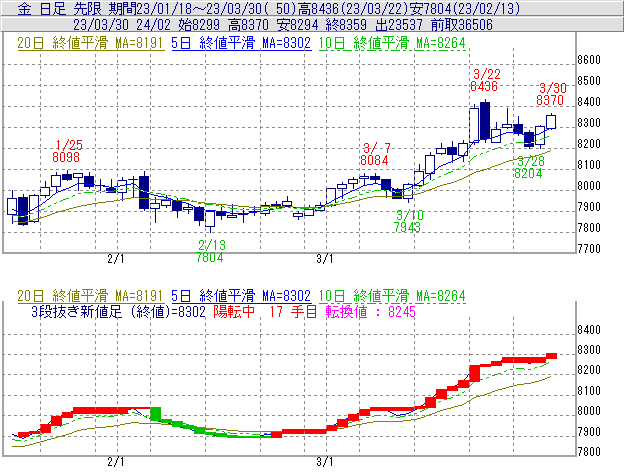Click the 高8436(23/03/22) value in top header

354,8
